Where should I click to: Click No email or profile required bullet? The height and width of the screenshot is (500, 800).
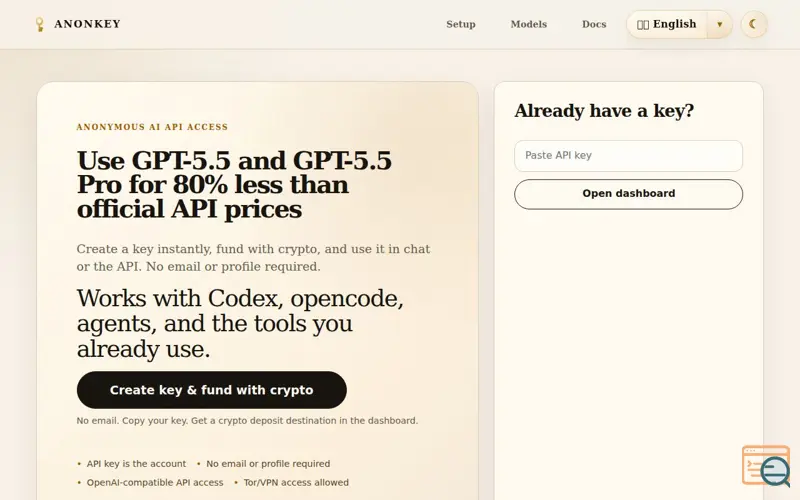268,464
